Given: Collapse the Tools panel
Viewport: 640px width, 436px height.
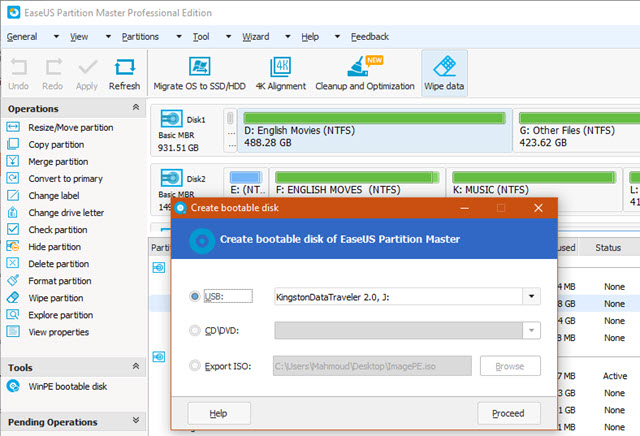Looking at the screenshot, I should [136, 366].
